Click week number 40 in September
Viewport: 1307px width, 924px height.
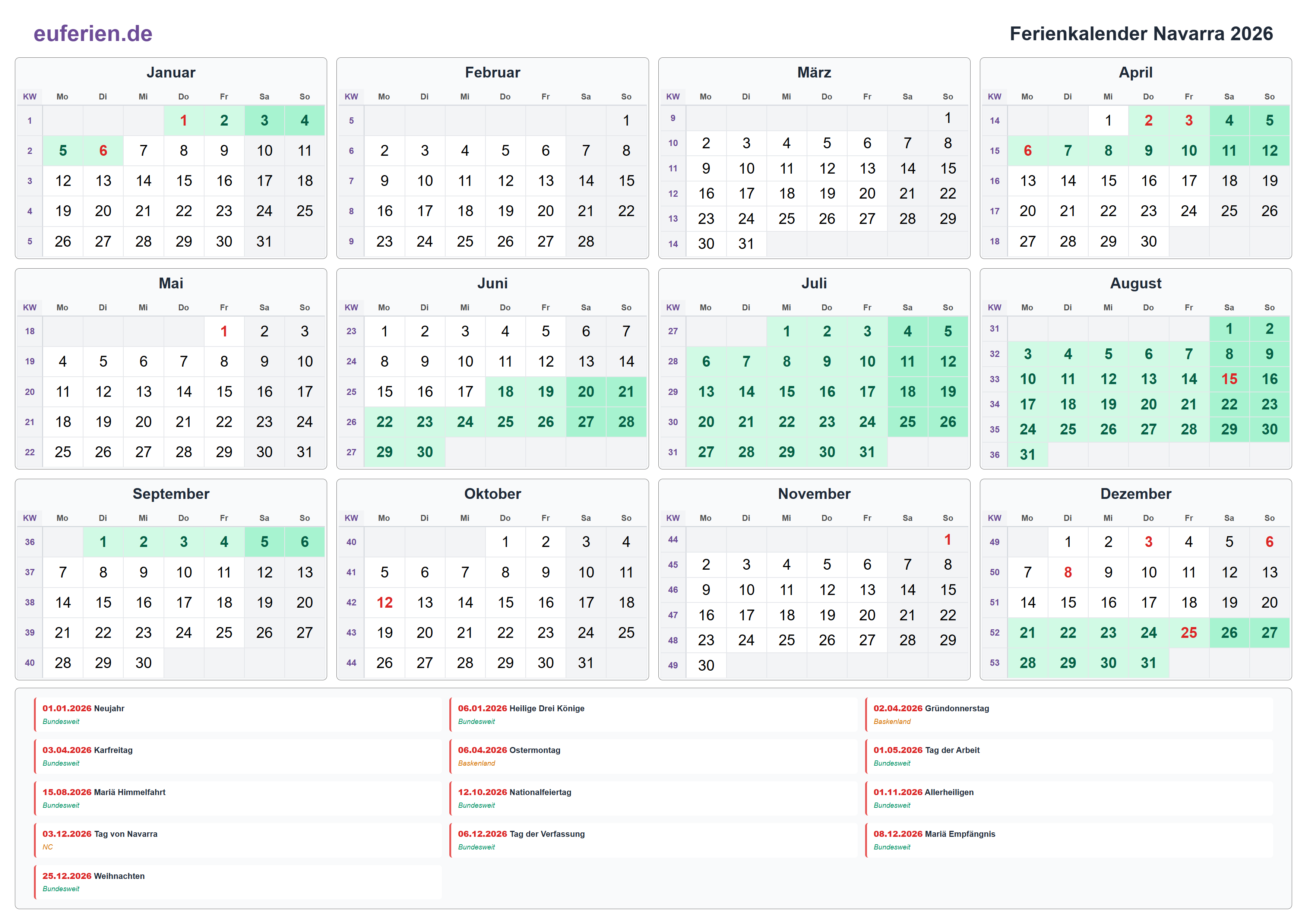click(29, 663)
